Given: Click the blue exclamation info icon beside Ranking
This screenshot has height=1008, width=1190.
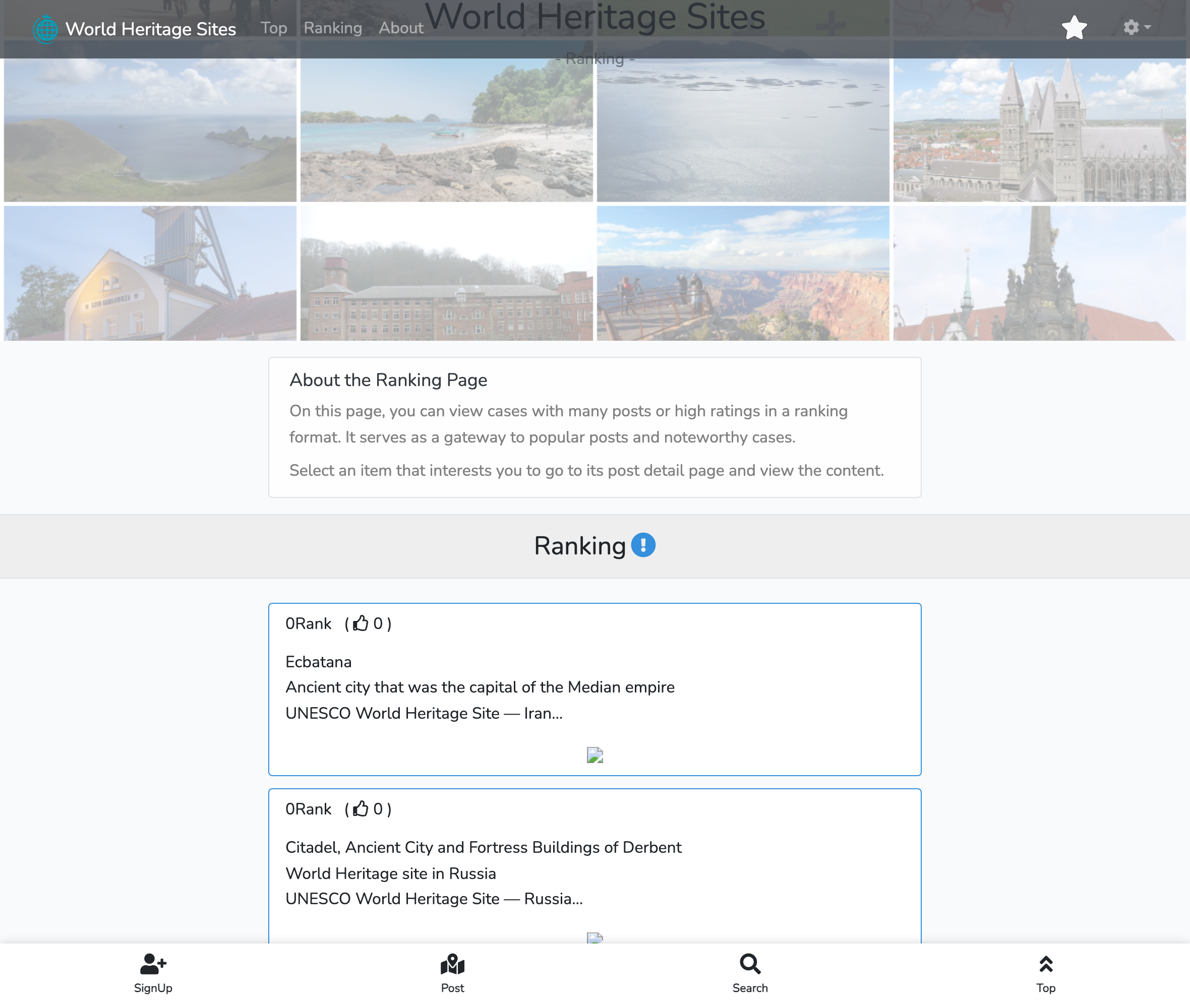Looking at the screenshot, I should [x=643, y=545].
